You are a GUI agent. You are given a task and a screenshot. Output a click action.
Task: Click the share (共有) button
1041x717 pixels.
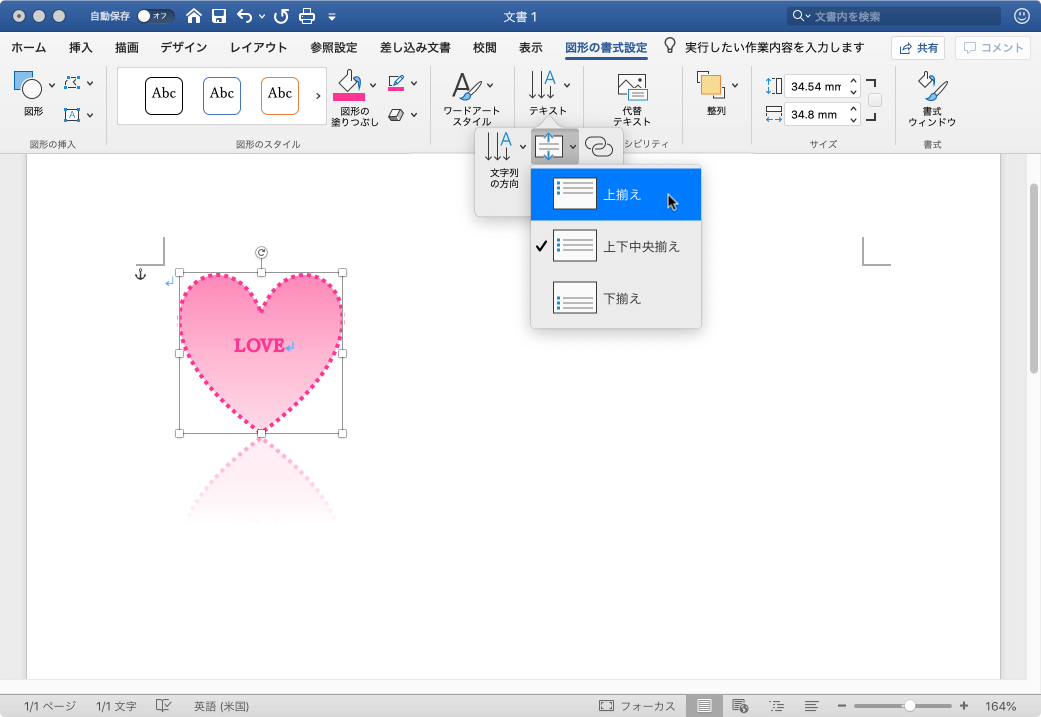[918, 48]
